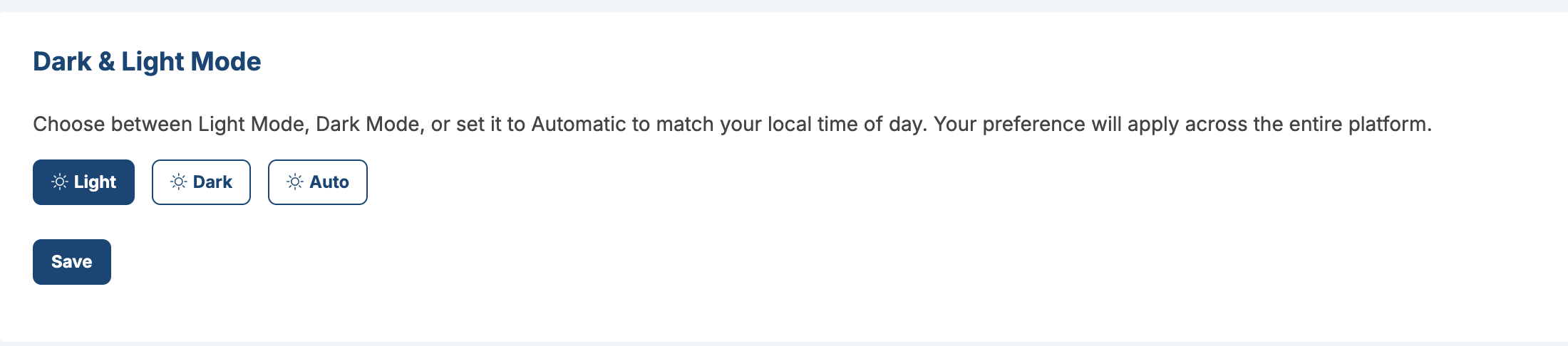Click the sun icon on Auto button
The height and width of the screenshot is (346, 1568).
tap(295, 182)
